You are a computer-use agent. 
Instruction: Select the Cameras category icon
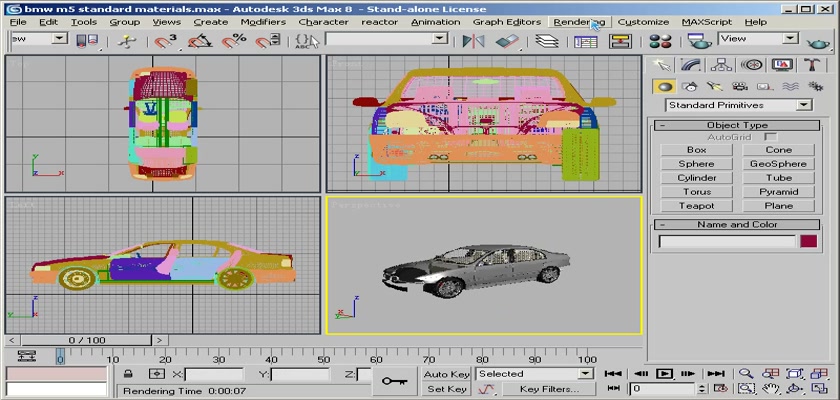(740, 86)
